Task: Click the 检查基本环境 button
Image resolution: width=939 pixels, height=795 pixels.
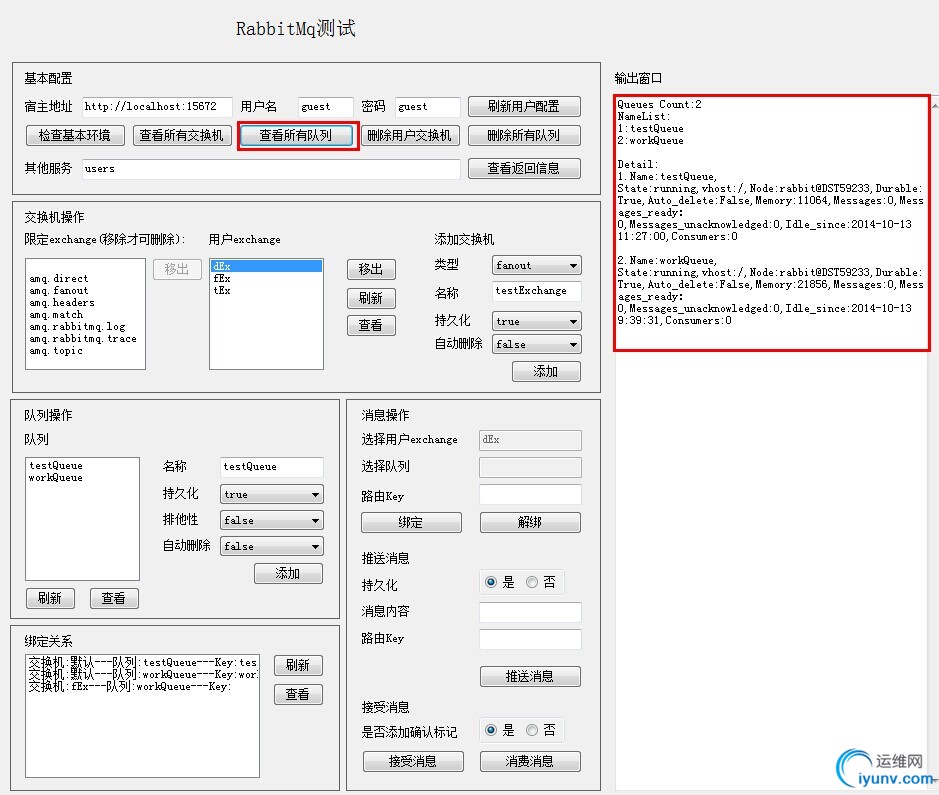Action: coord(75,135)
